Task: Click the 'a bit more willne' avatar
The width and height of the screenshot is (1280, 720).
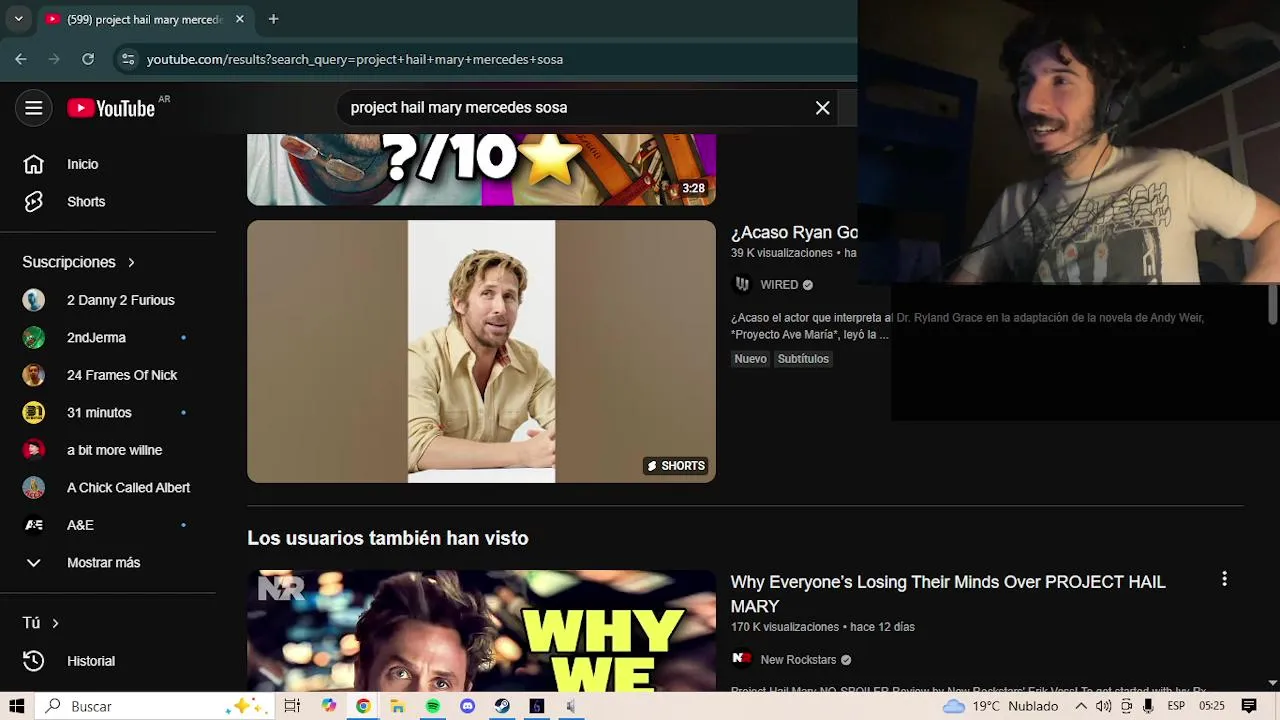Action: coord(34,450)
